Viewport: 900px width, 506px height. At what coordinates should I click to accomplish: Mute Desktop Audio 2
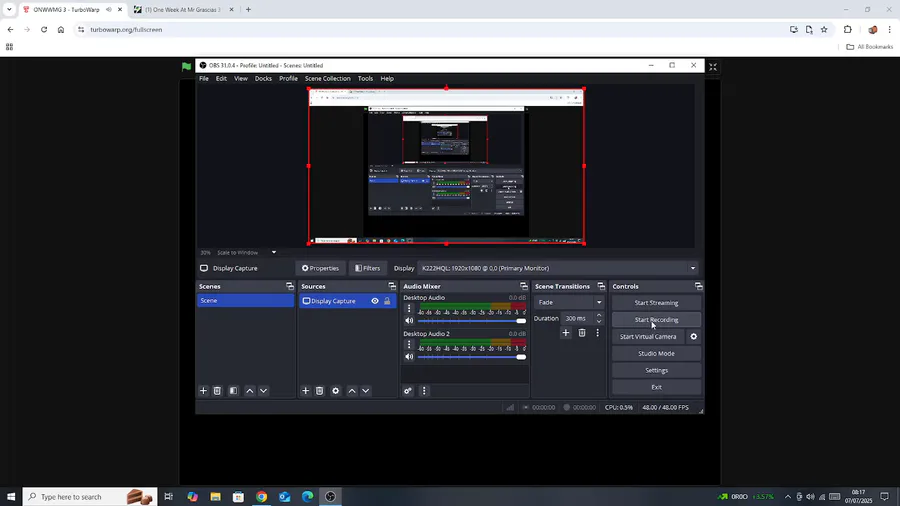[409, 357]
